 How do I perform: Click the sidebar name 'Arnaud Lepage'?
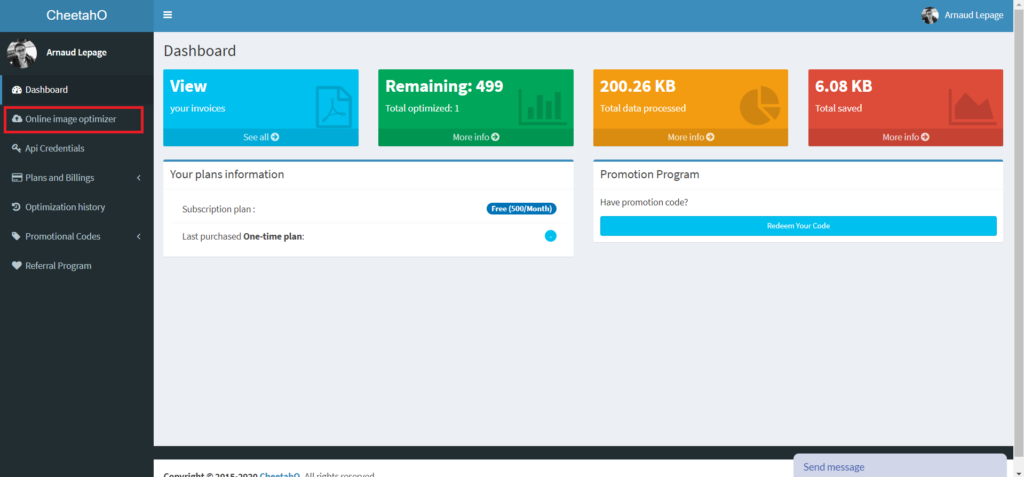tap(76, 52)
